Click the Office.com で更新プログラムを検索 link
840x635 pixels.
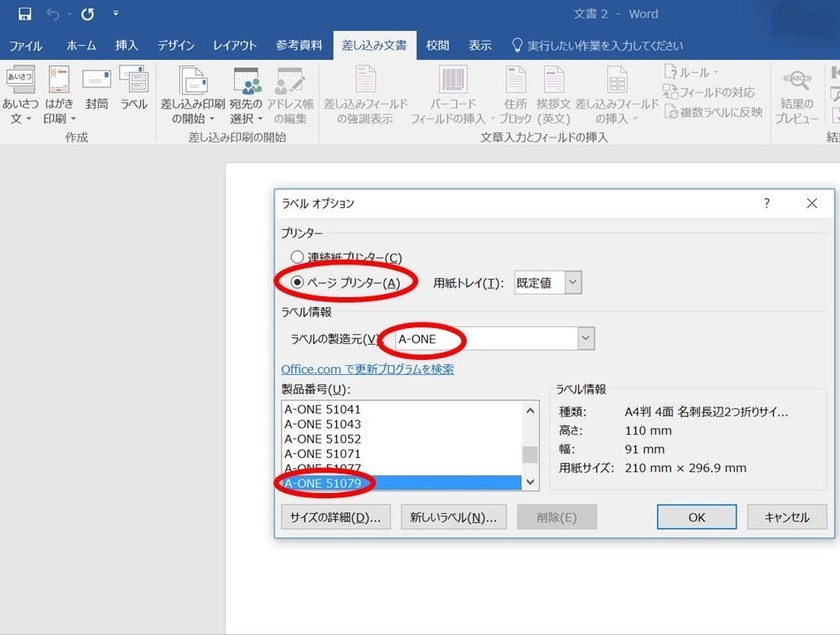tap(368, 369)
